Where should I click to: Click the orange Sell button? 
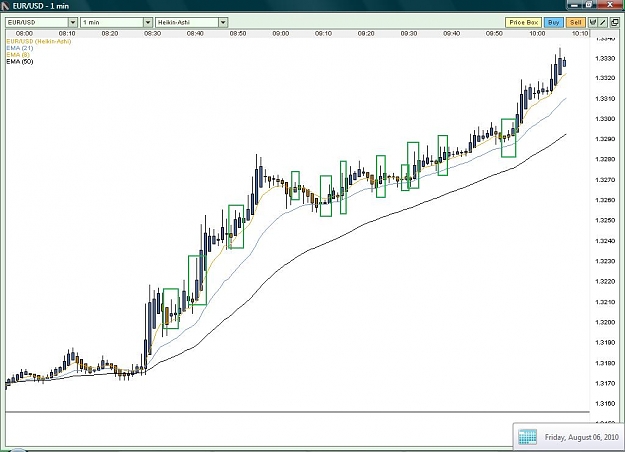[x=576, y=22]
